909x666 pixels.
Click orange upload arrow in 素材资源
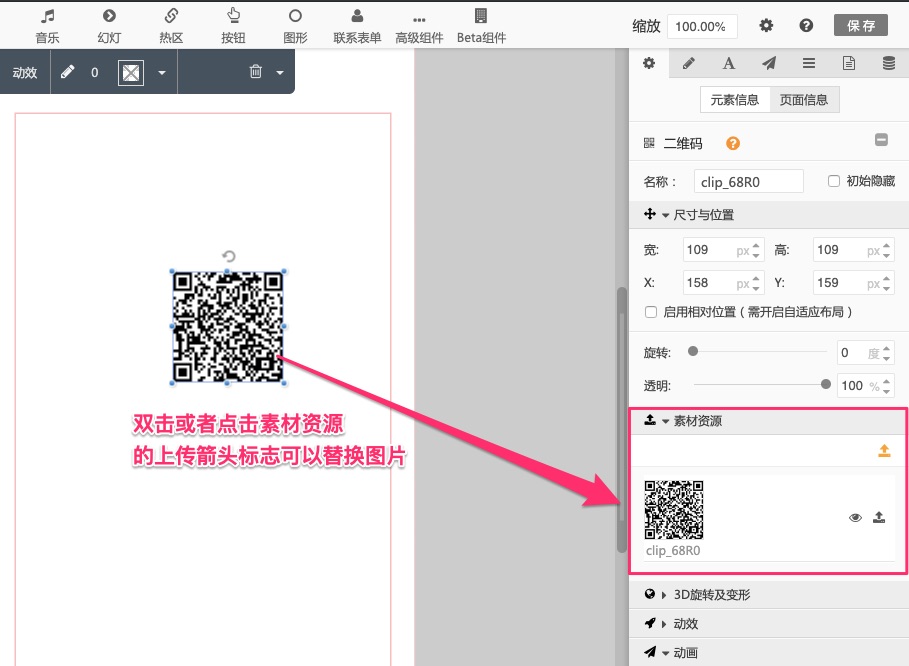point(884,450)
